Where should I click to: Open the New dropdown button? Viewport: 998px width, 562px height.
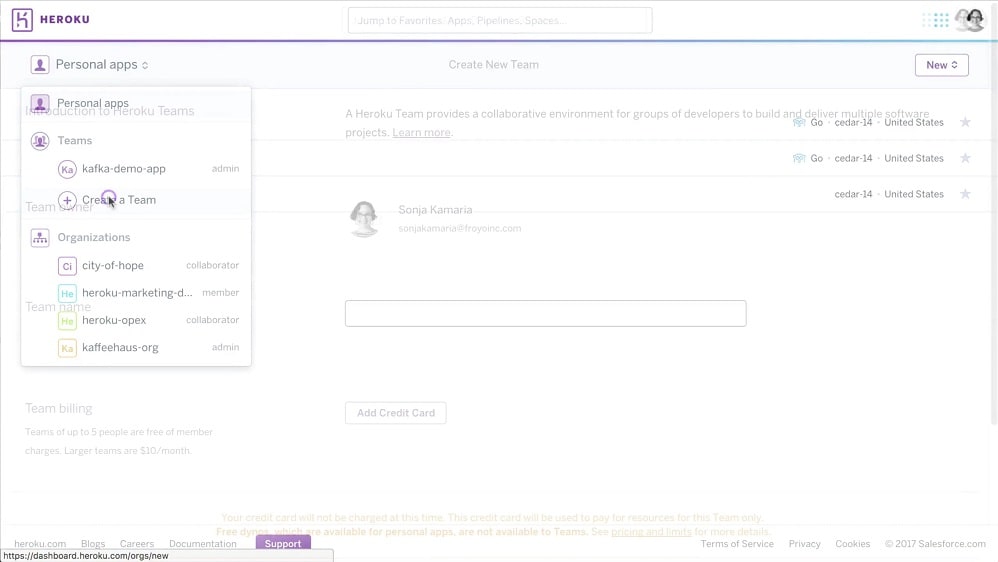941,65
